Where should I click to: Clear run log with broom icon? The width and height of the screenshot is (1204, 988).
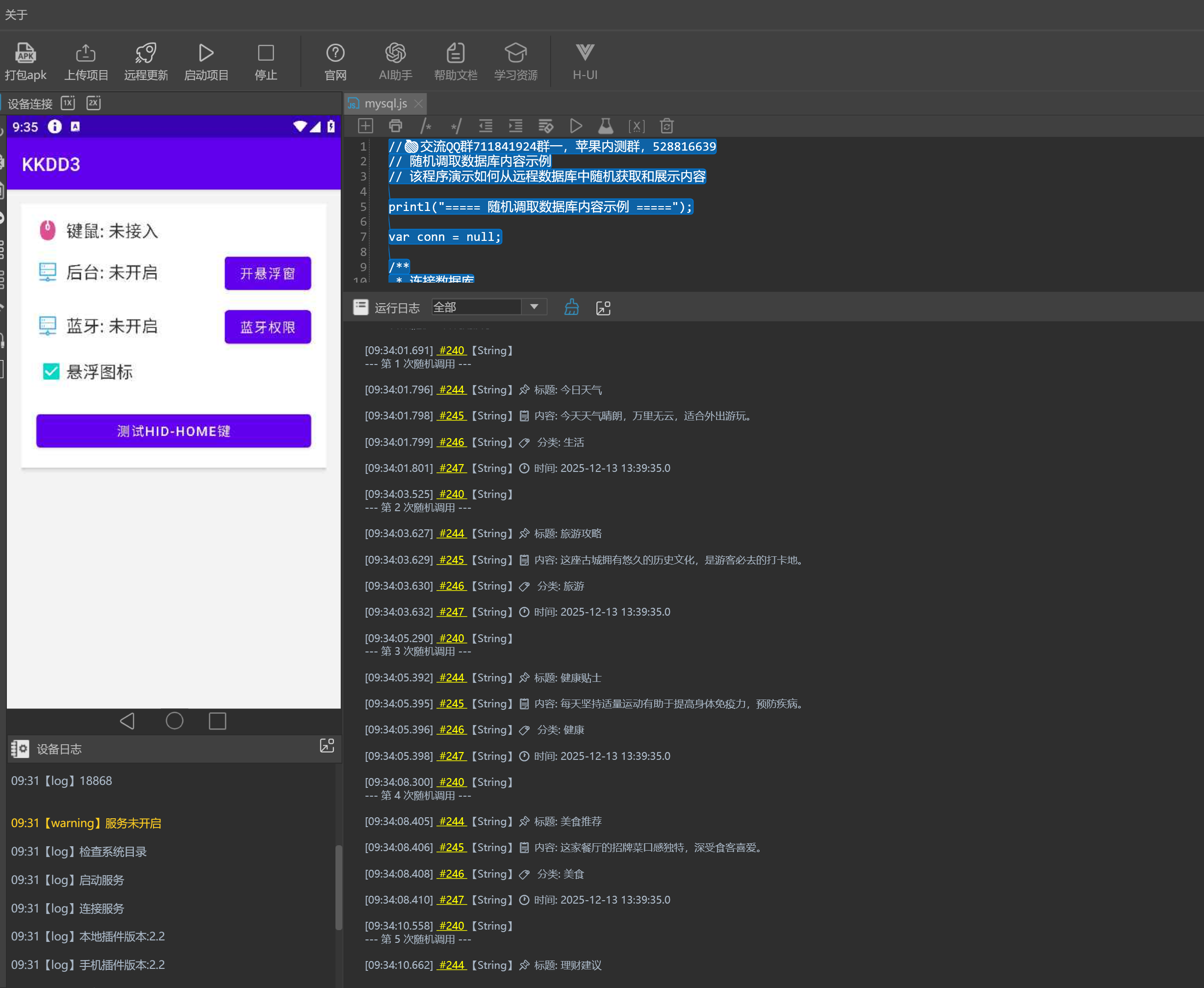point(571,308)
